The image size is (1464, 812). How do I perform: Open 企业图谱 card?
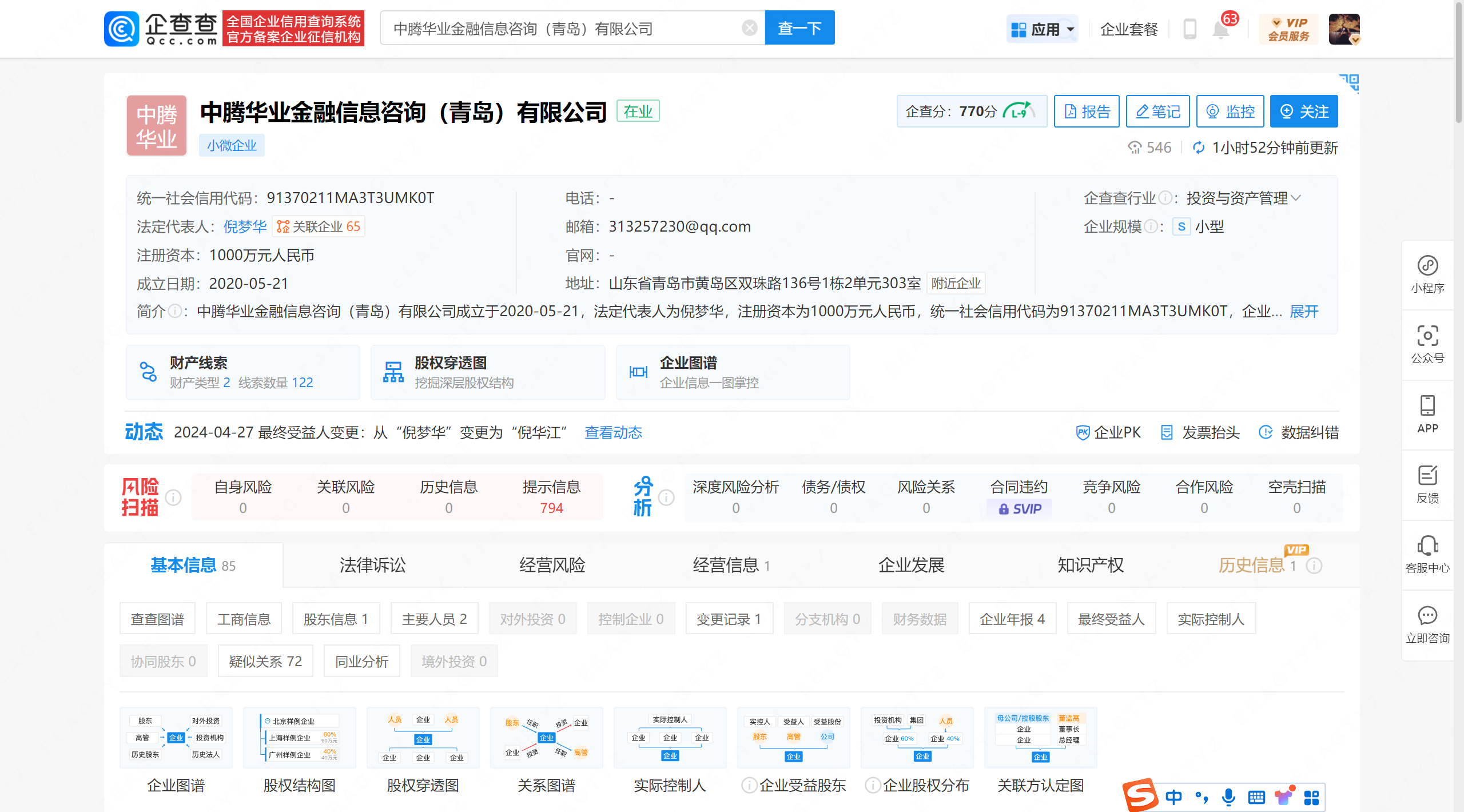pos(733,372)
